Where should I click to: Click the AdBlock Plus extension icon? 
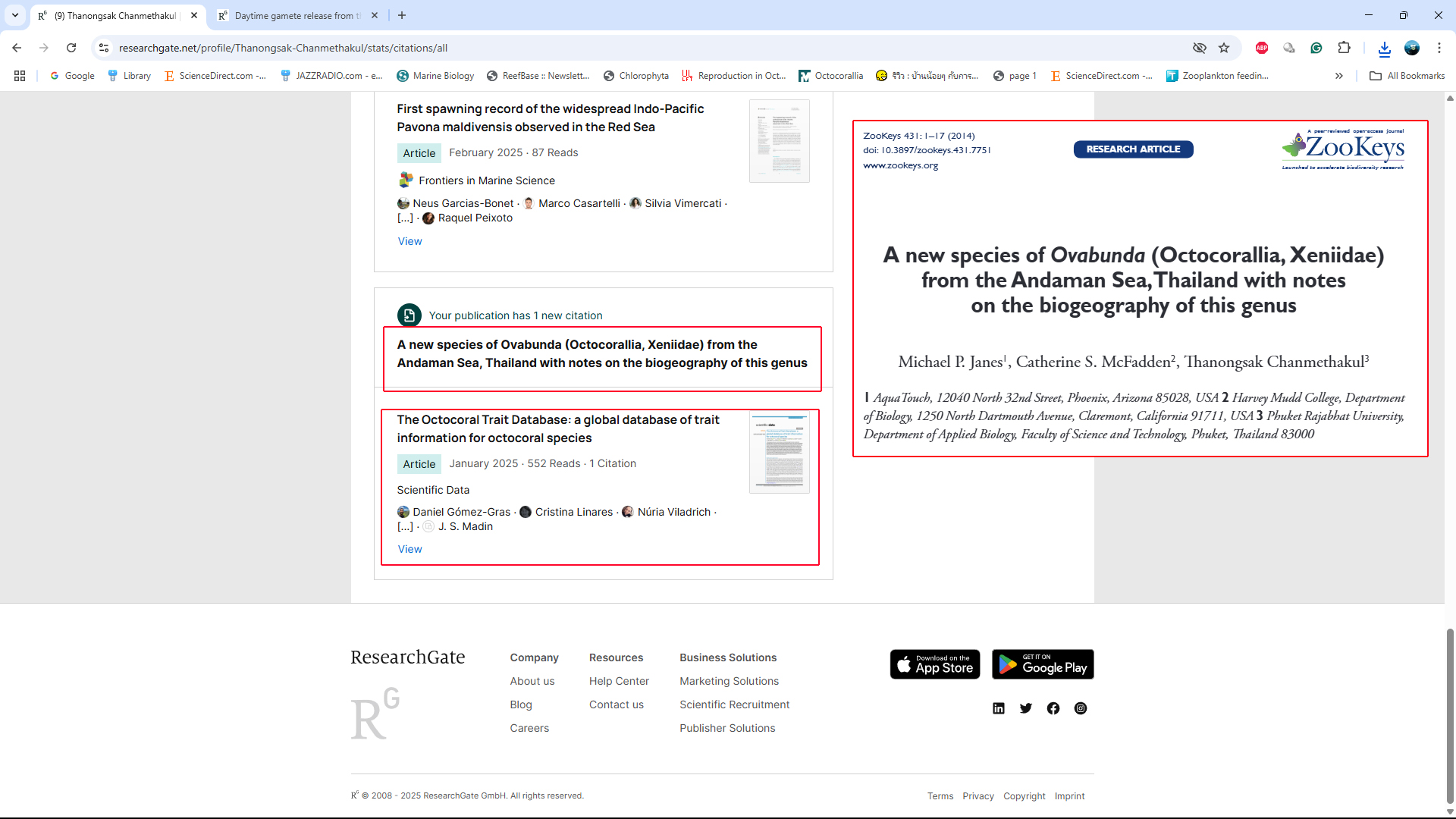tap(1261, 48)
